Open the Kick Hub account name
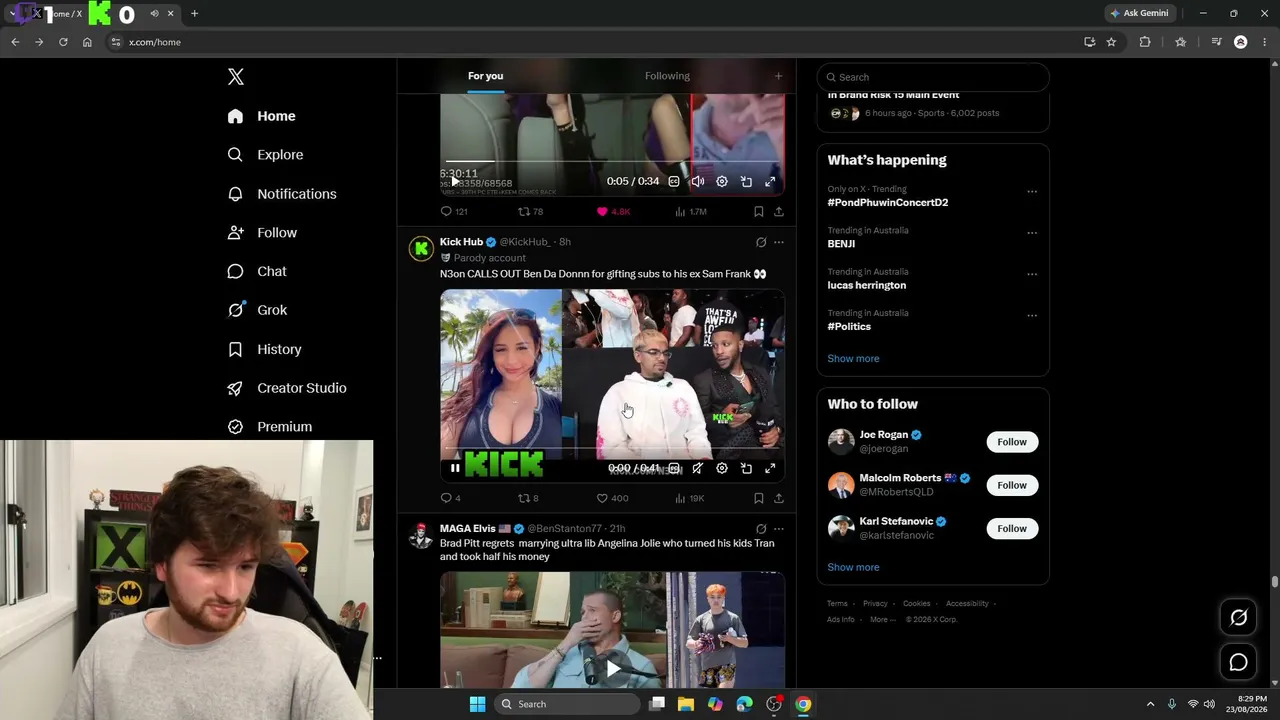The height and width of the screenshot is (720, 1280). coord(461,242)
